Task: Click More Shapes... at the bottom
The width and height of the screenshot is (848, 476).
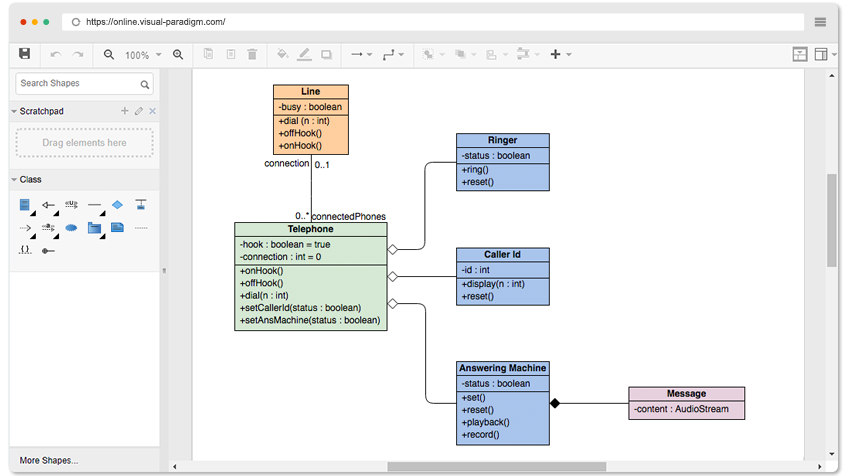Action: click(49, 460)
